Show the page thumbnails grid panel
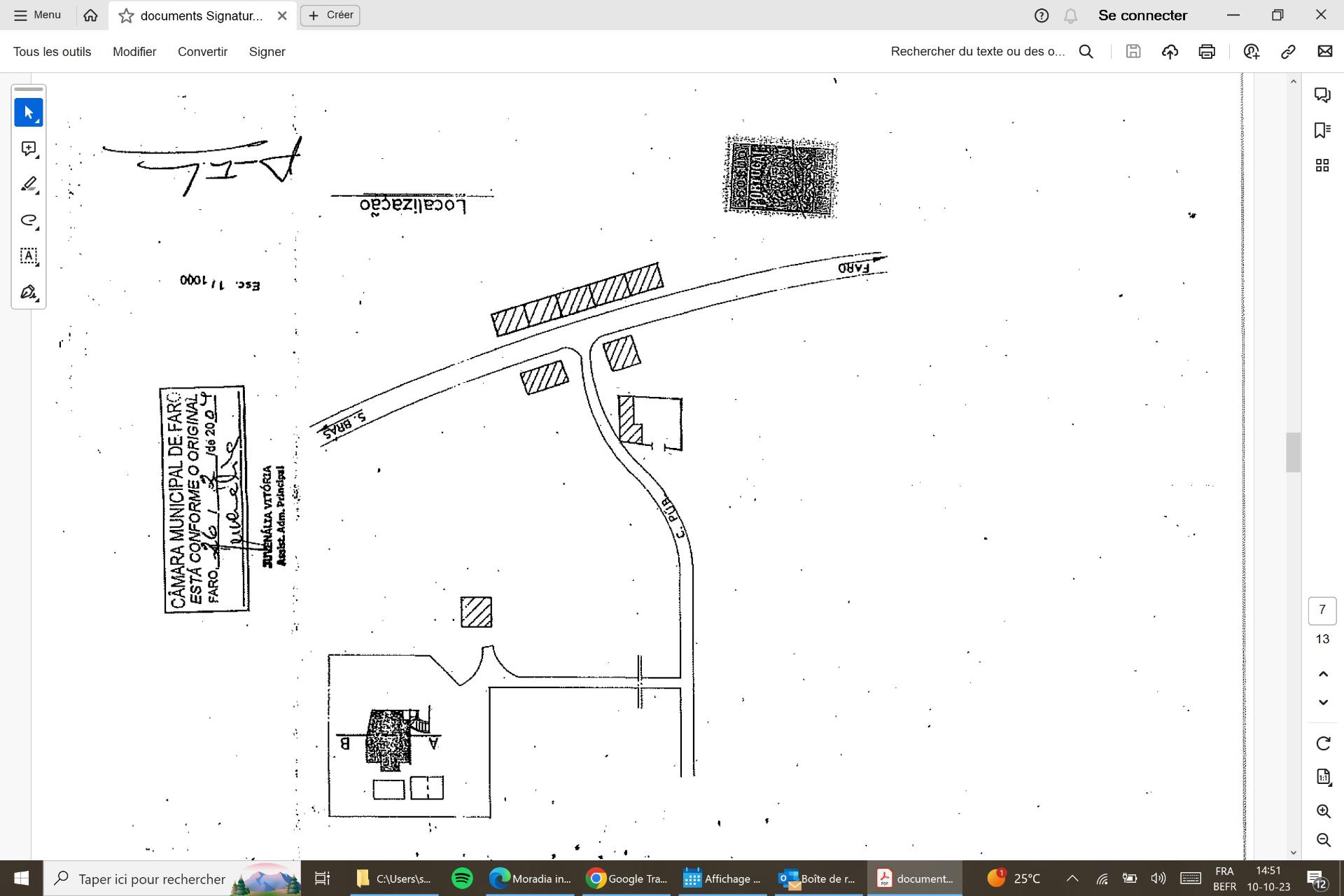 [x=1322, y=166]
